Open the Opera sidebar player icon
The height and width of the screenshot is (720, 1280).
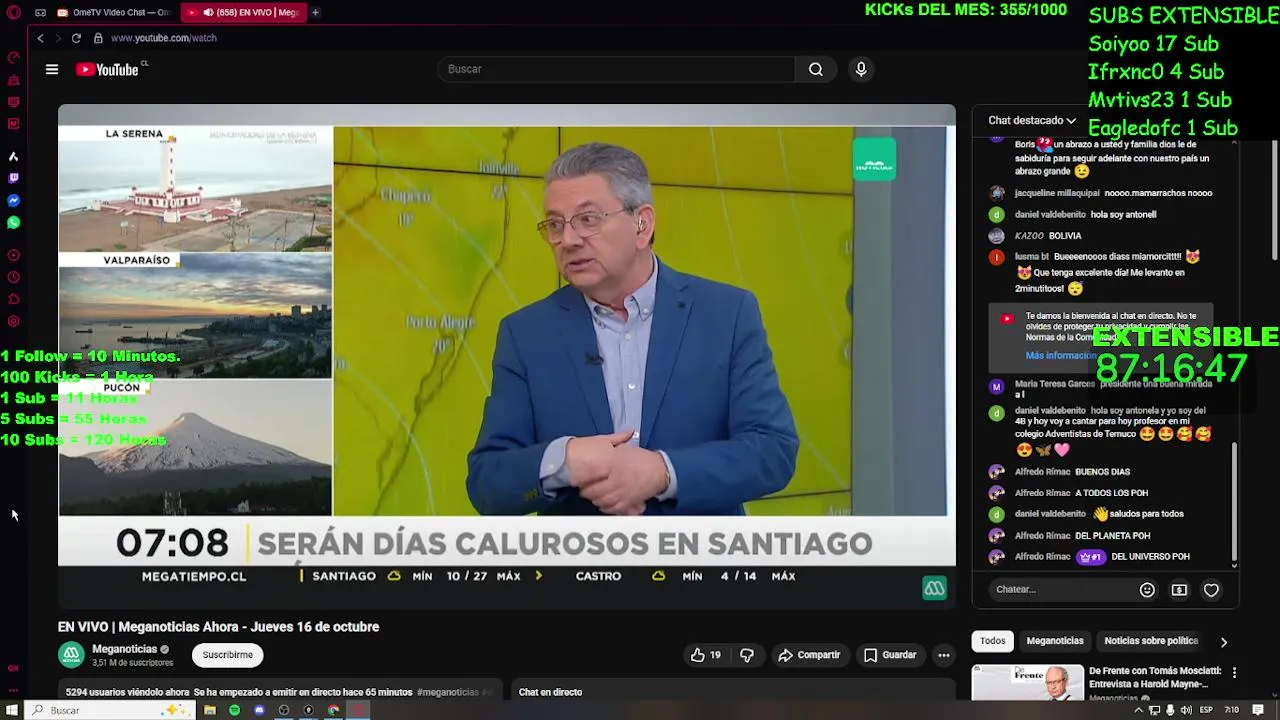point(13,255)
